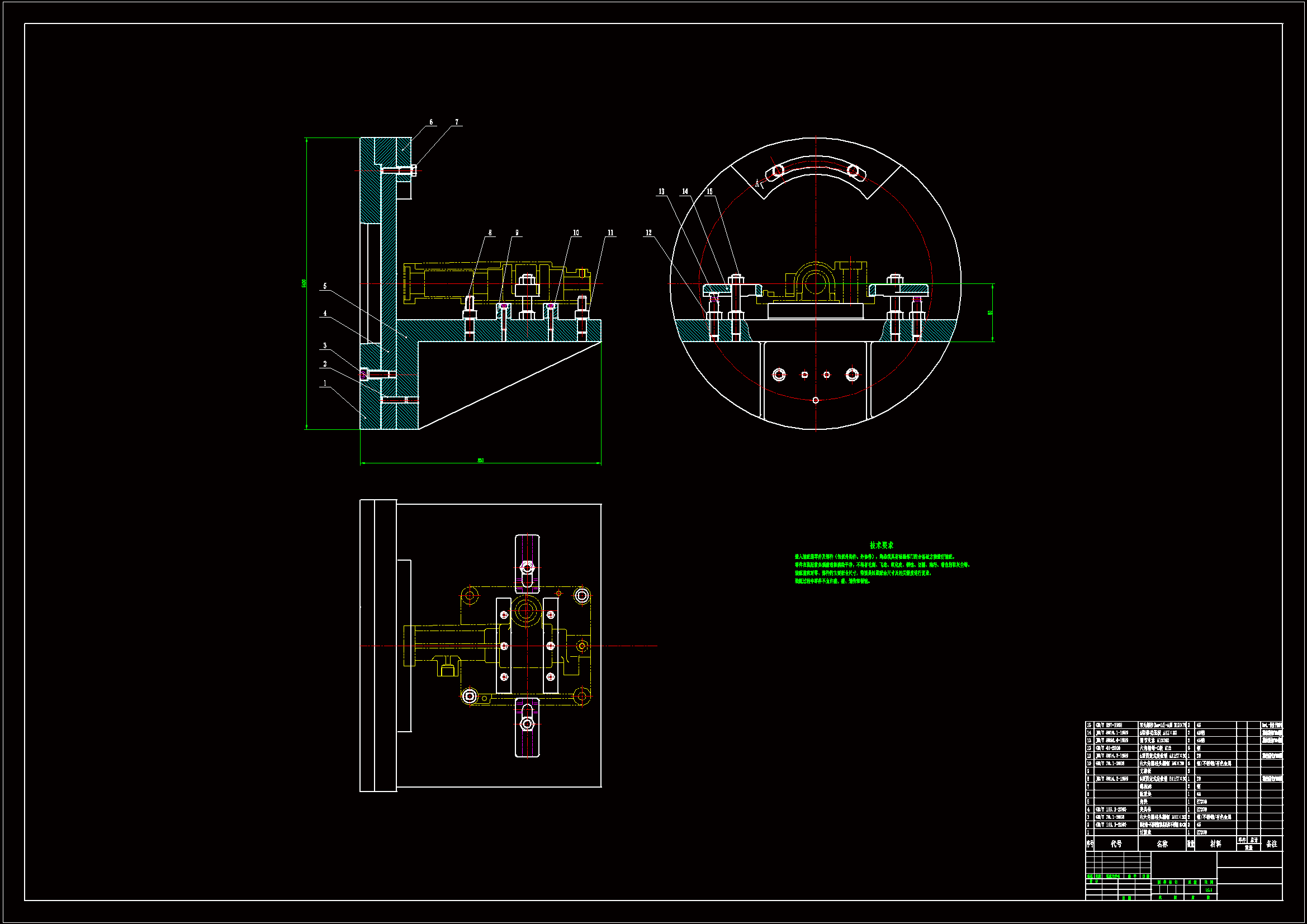Click the green 技术要求 heading
The image size is (1307, 924).
click(x=881, y=545)
